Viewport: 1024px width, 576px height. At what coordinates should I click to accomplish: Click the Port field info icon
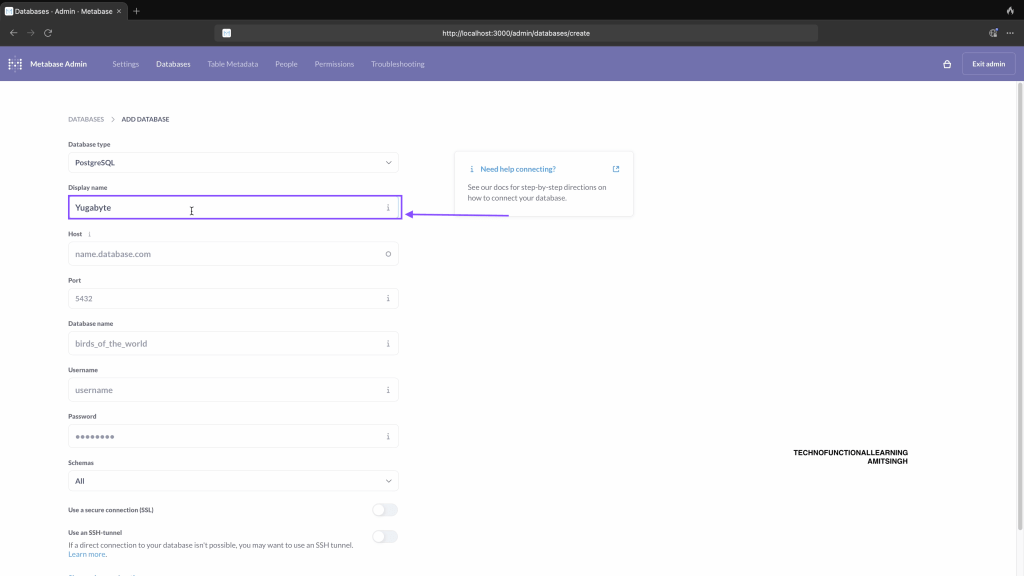pyautogui.click(x=388, y=298)
